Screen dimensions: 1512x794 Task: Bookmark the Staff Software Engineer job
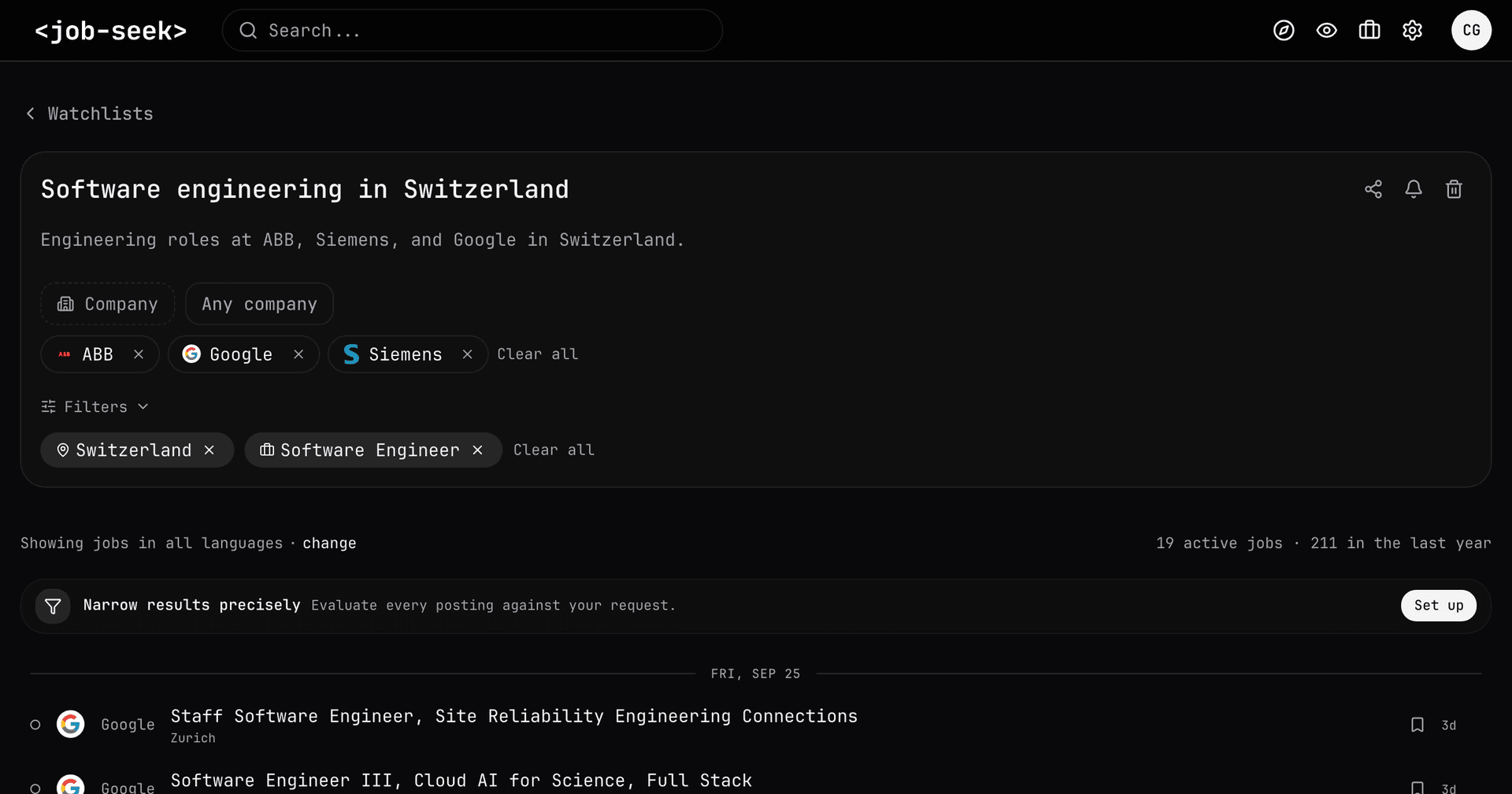(x=1417, y=725)
